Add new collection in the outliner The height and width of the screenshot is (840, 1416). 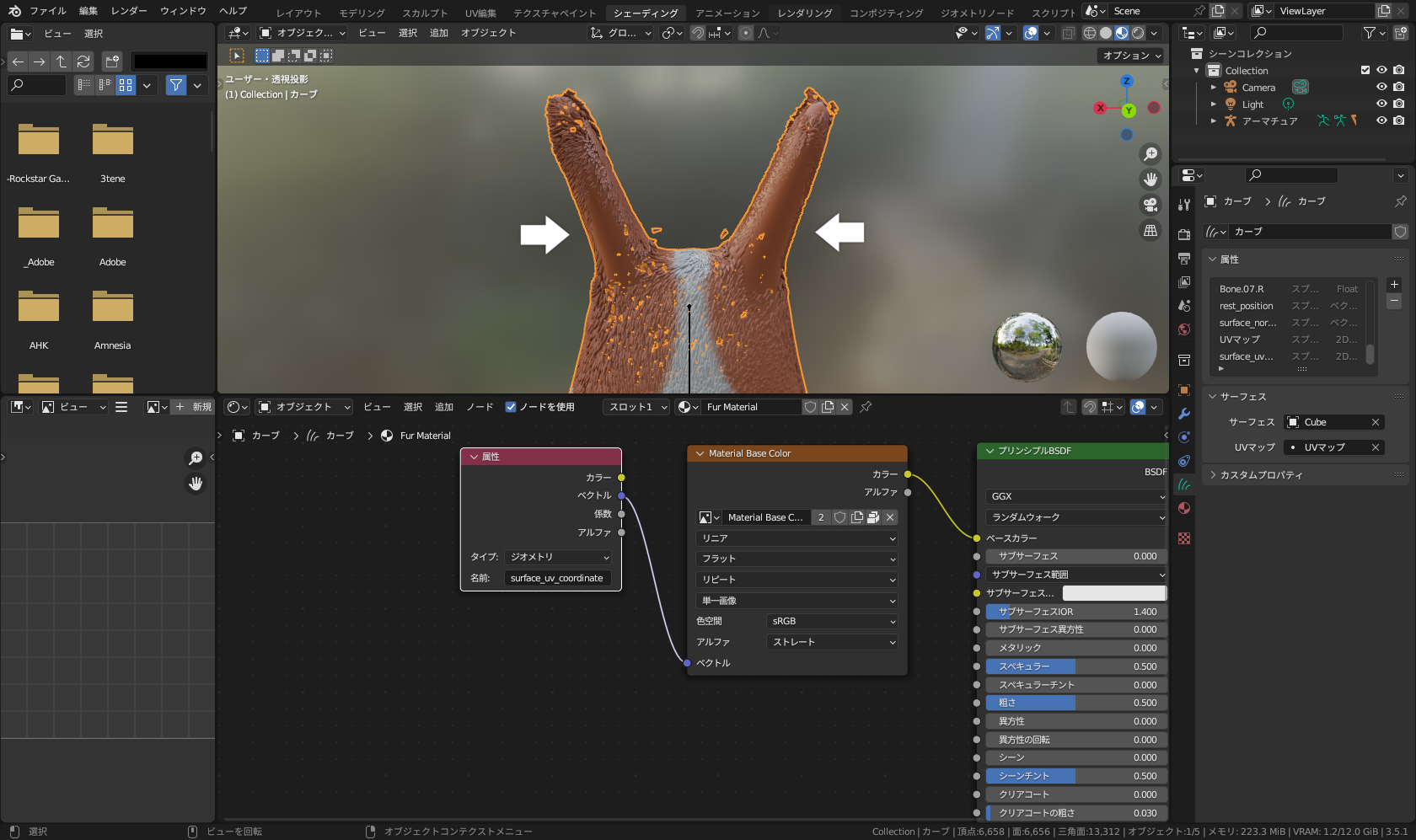(1400, 33)
